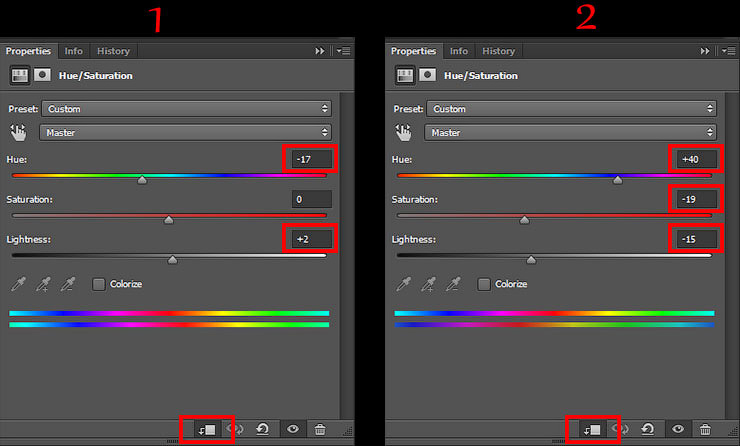Viewport: 740px width, 446px height.
Task: Switch to the Info tab in panel 2
Action: tap(459, 51)
